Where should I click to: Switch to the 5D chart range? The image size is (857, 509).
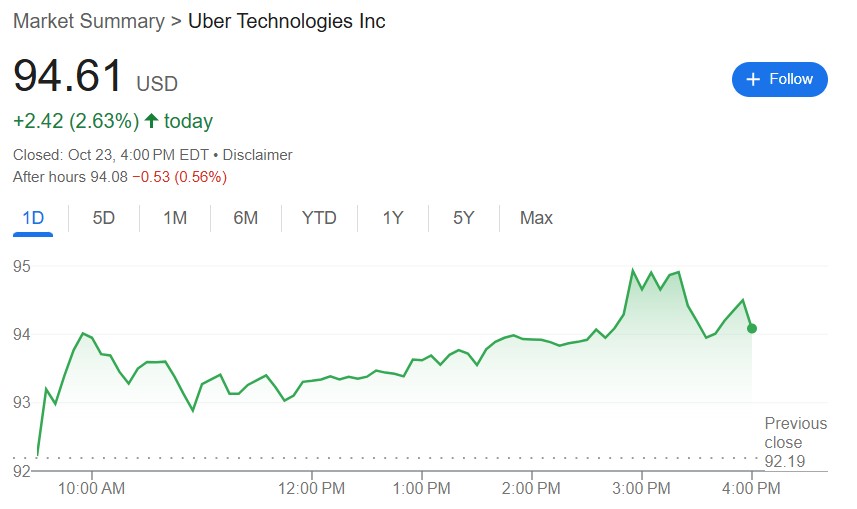104,218
